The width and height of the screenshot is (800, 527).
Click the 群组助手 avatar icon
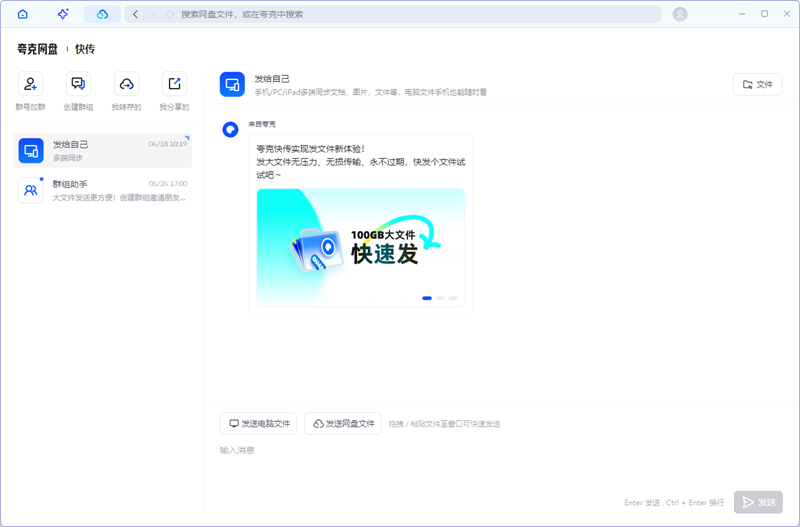[x=31, y=190]
